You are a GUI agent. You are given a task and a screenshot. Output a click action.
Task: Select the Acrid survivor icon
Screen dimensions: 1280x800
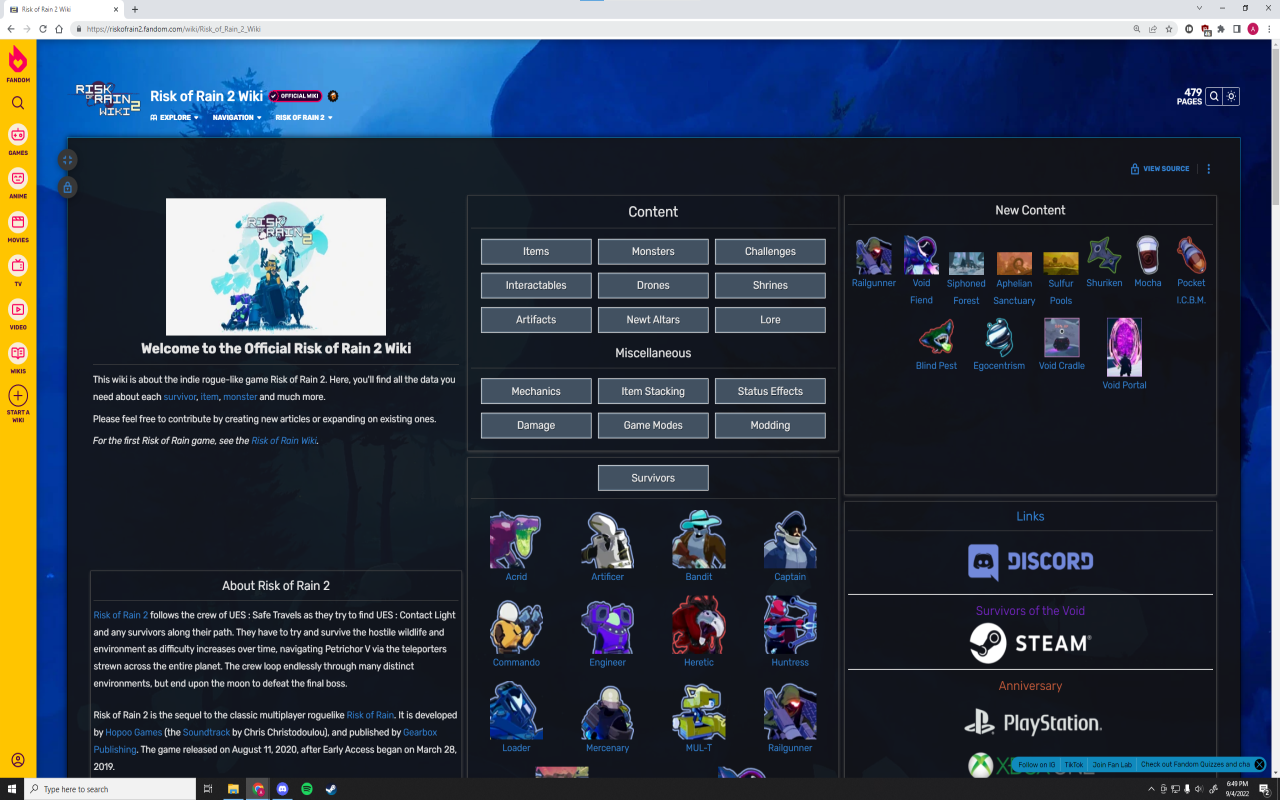tap(516, 540)
